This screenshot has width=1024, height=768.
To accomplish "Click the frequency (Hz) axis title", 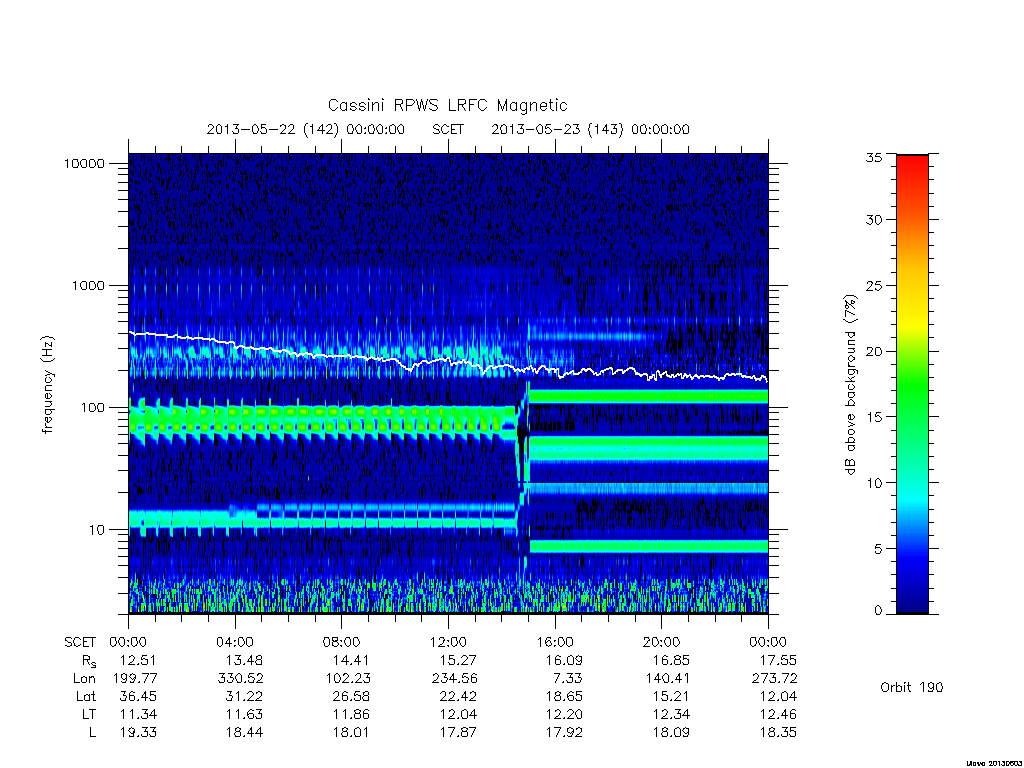I will coord(47,385).
